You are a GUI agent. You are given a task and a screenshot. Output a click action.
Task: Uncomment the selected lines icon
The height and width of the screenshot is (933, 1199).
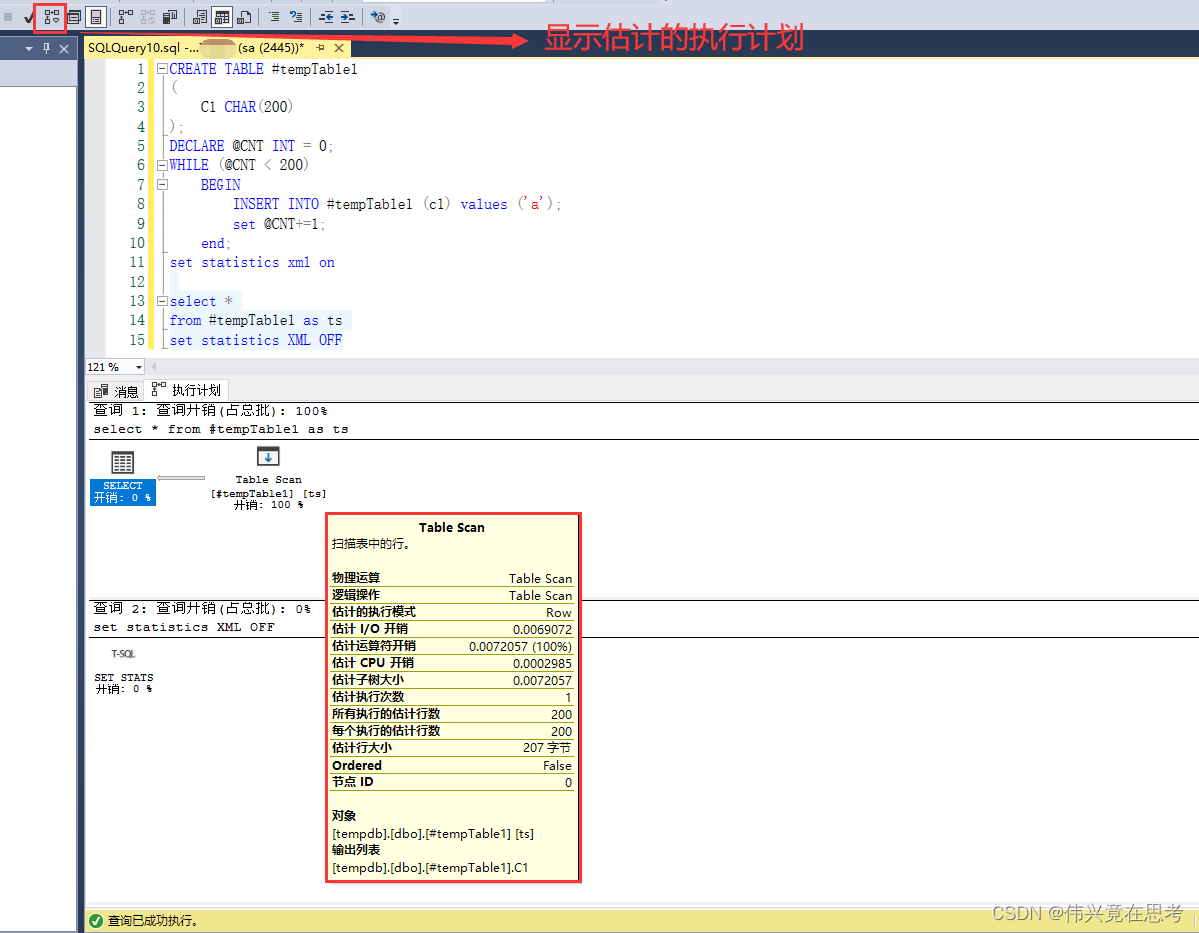pyautogui.click(x=296, y=17)
